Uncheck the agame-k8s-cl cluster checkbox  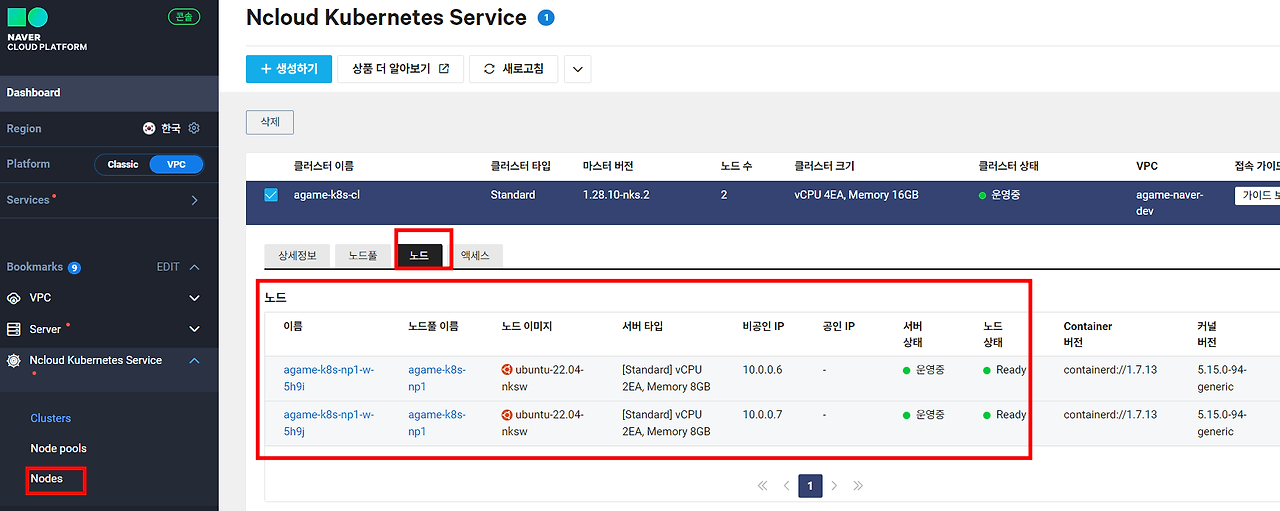pos(271,195)
